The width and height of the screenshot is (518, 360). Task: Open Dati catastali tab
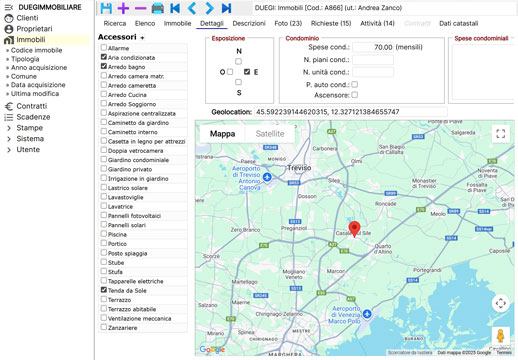459,23
